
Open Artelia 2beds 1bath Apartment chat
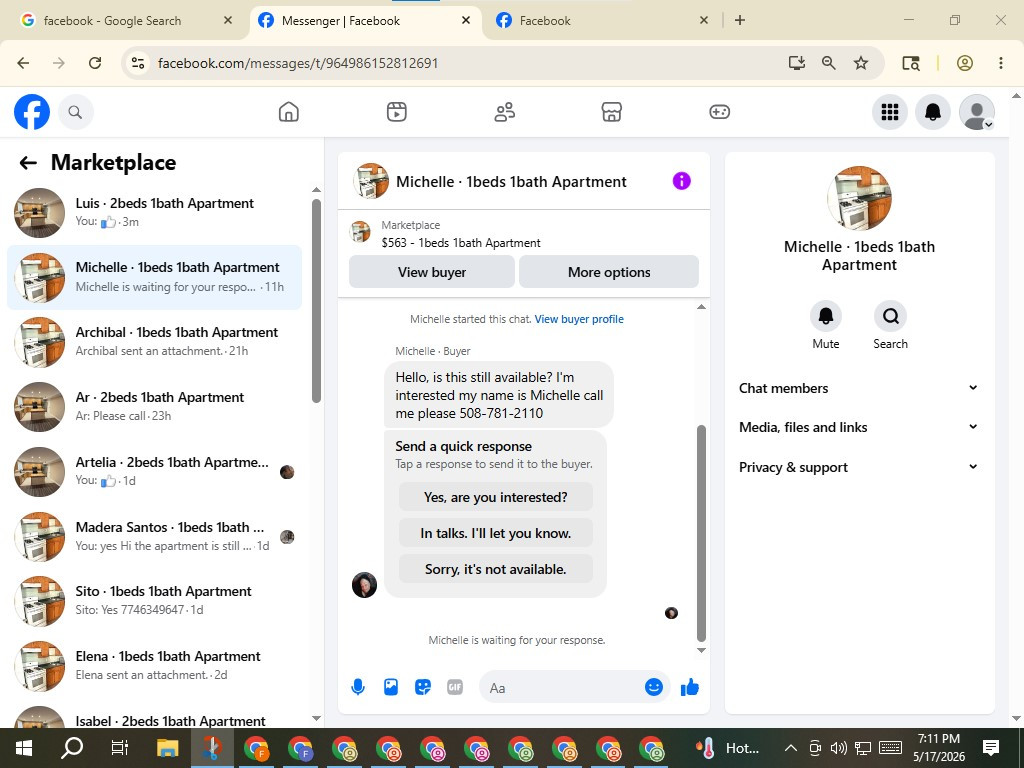point(155,471)
